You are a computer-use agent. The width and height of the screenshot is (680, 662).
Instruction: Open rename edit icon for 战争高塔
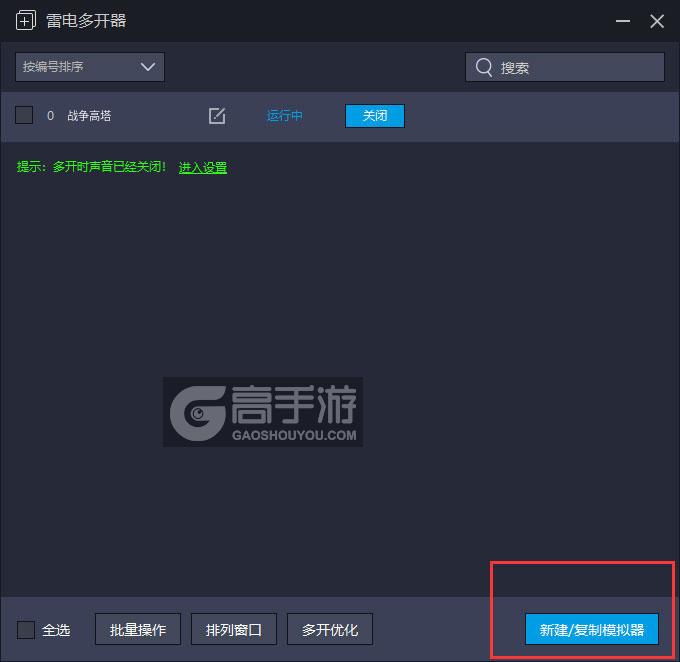click(x=217, y=116)
